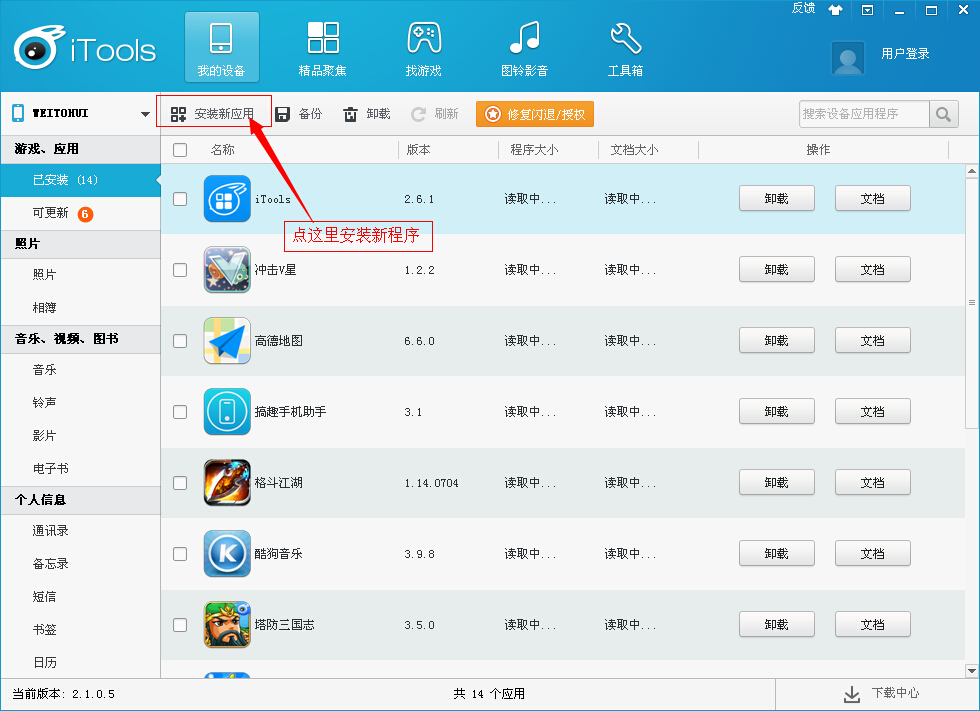Viewport: 980px width, 711px height.
Task: Expand the WEITOHUI device dropdown
Action: pyautogui.click(x=145, y=114)
